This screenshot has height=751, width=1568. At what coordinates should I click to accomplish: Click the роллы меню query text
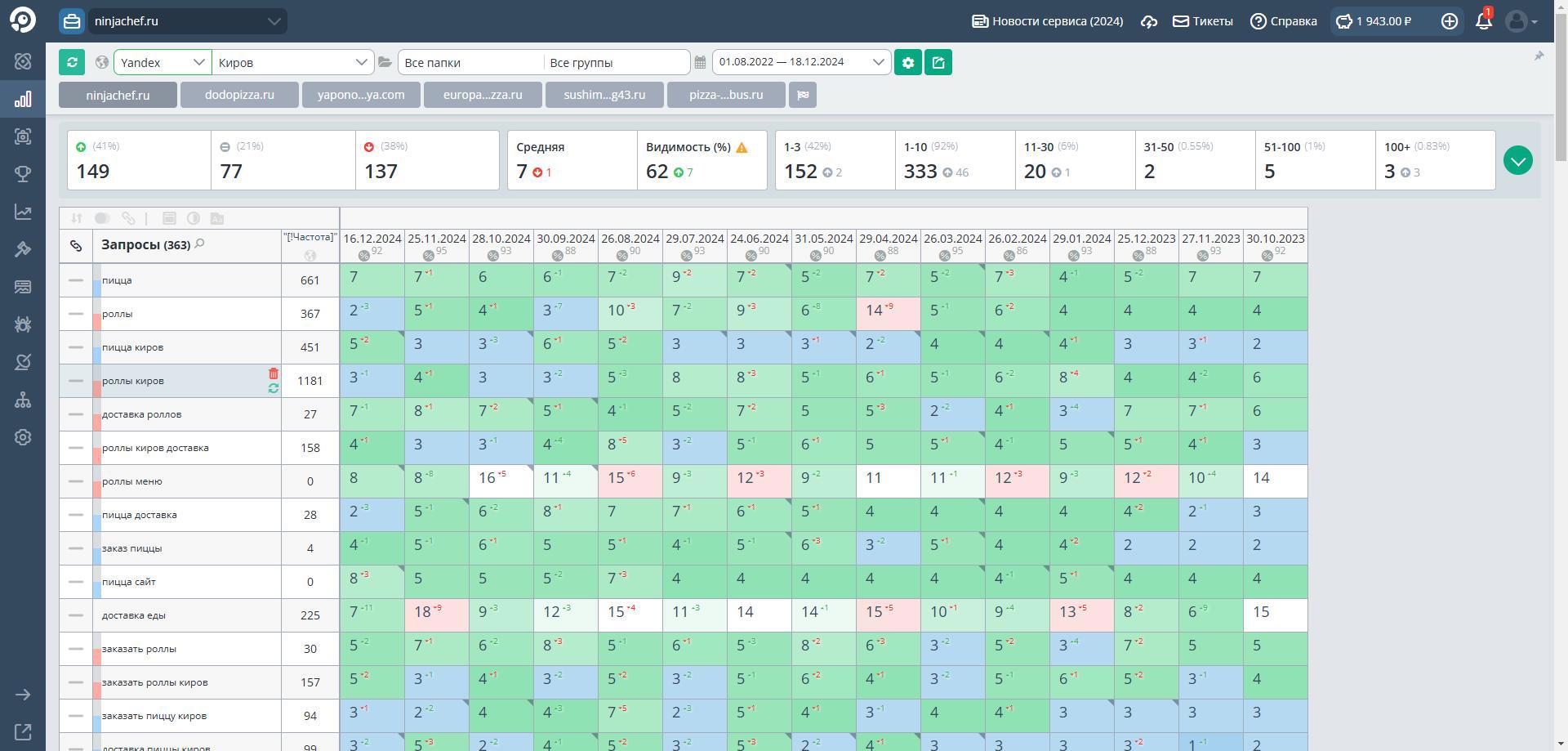point(131,481)
